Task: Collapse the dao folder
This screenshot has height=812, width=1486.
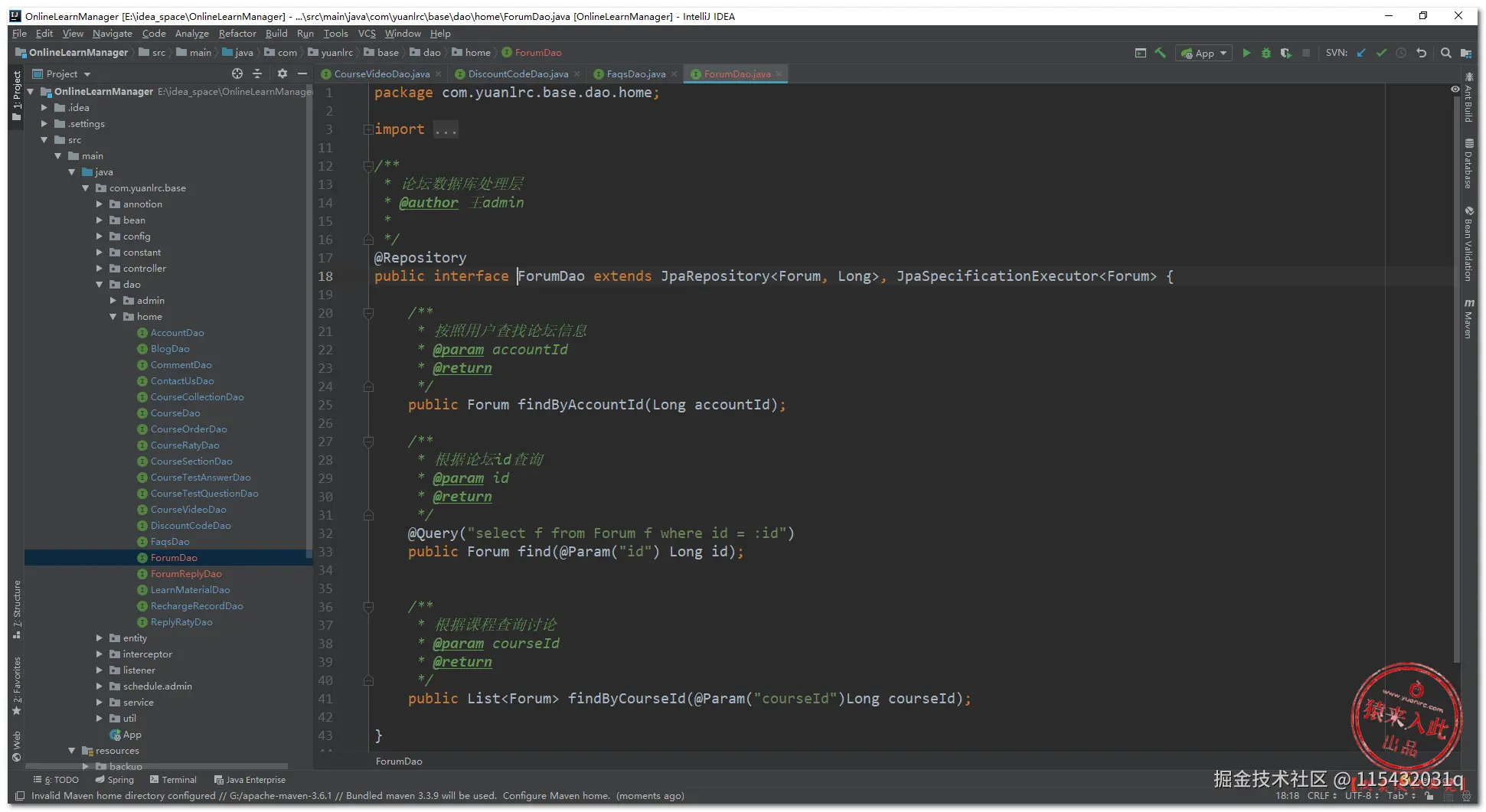Action: coord(100,285)
